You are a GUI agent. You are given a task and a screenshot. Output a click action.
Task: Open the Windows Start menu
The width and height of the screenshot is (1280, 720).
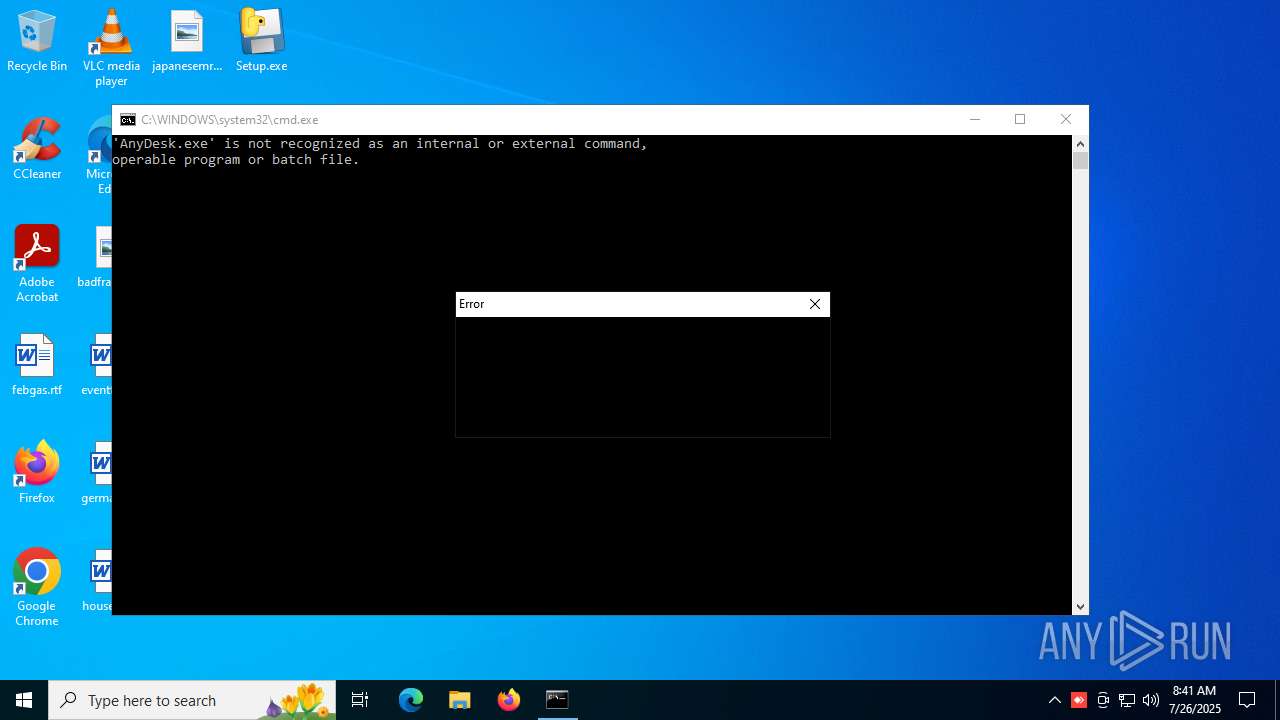[x=24, y=700]
